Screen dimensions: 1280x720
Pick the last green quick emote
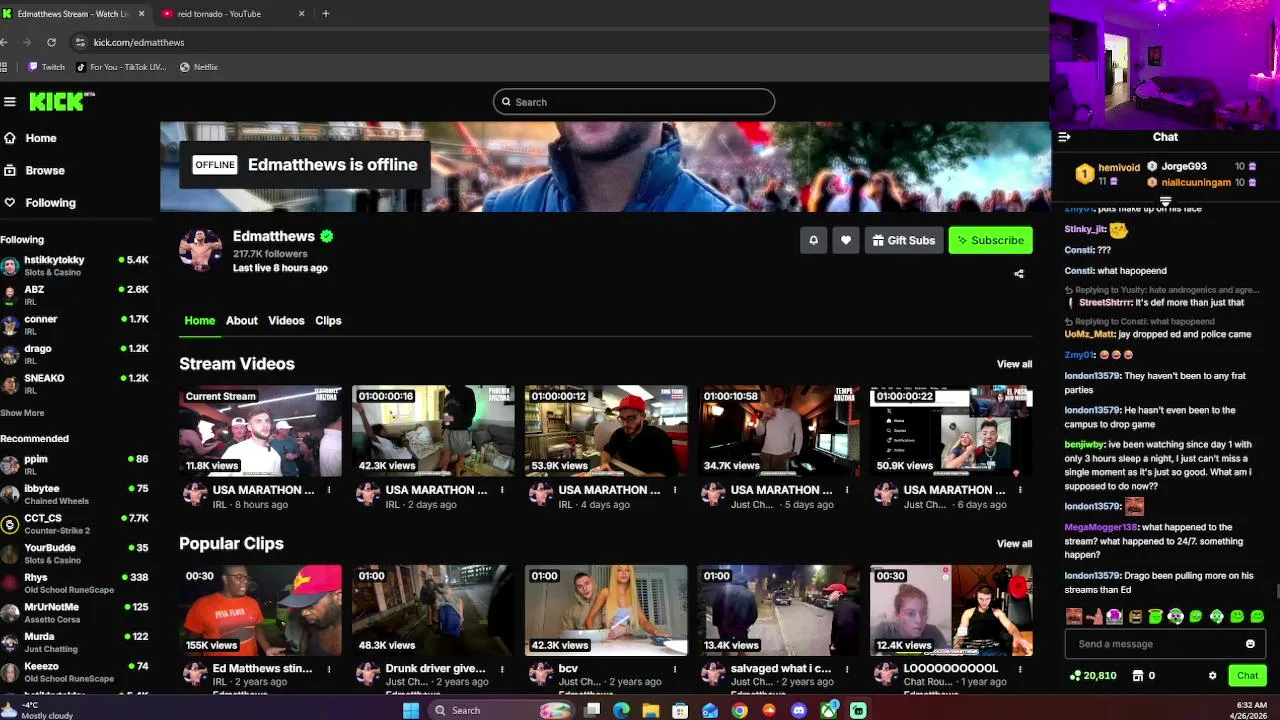(1257, 616)
